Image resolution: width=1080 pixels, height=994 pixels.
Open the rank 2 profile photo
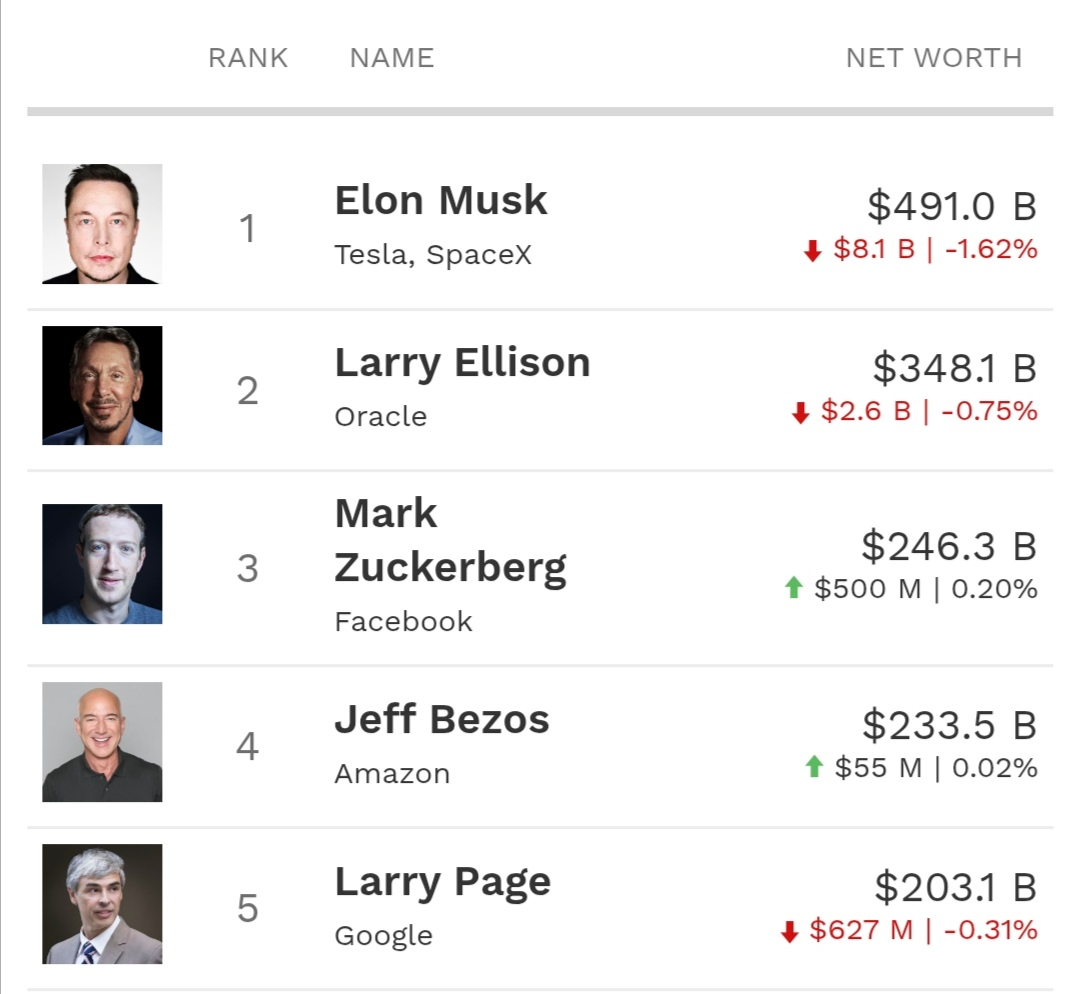(102, 385)
